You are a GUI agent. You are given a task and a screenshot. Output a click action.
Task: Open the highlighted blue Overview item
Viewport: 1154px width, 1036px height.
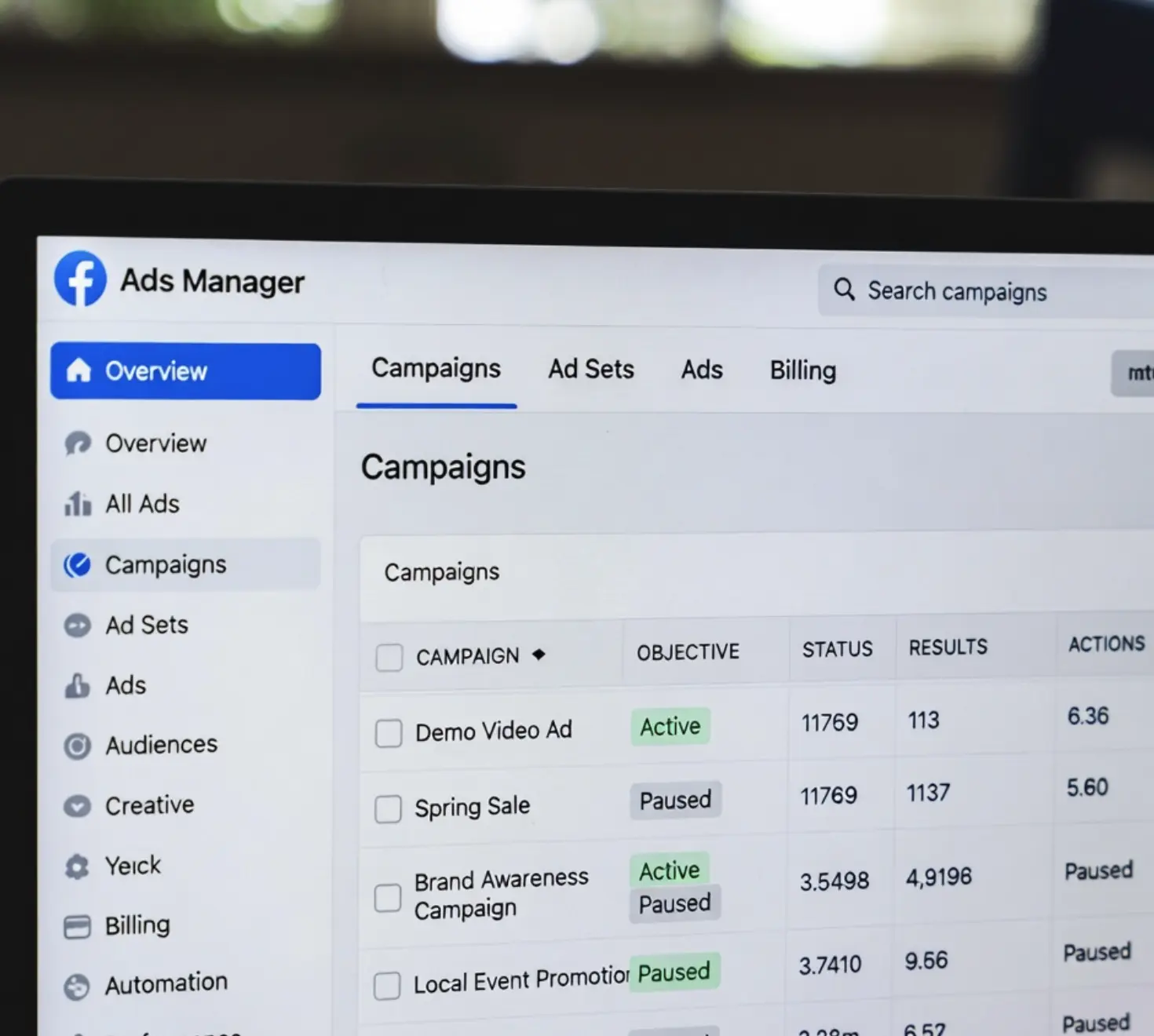pyautogui.click(x=185, y=371)
